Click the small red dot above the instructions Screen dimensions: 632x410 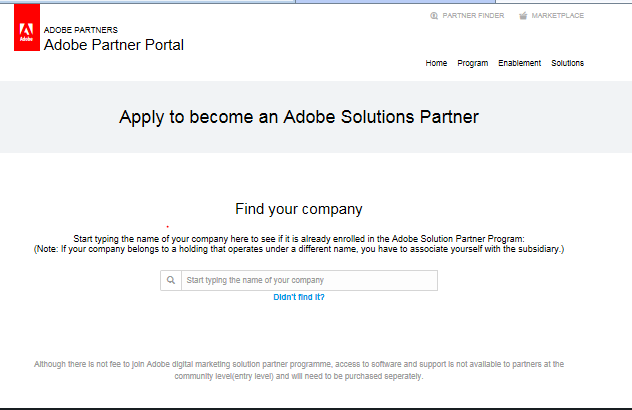[167, 226]
